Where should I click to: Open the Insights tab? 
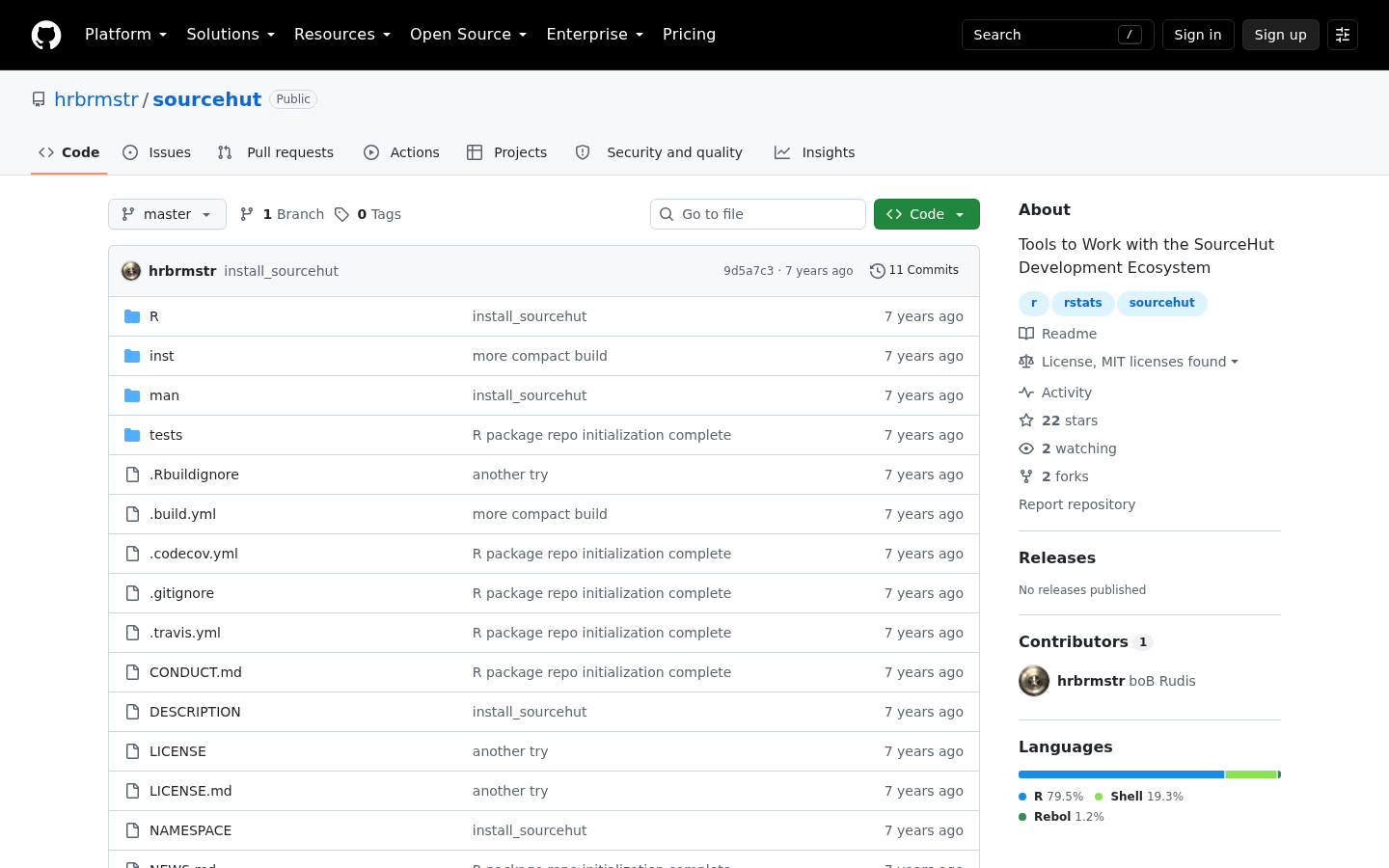tap(815, 152)
